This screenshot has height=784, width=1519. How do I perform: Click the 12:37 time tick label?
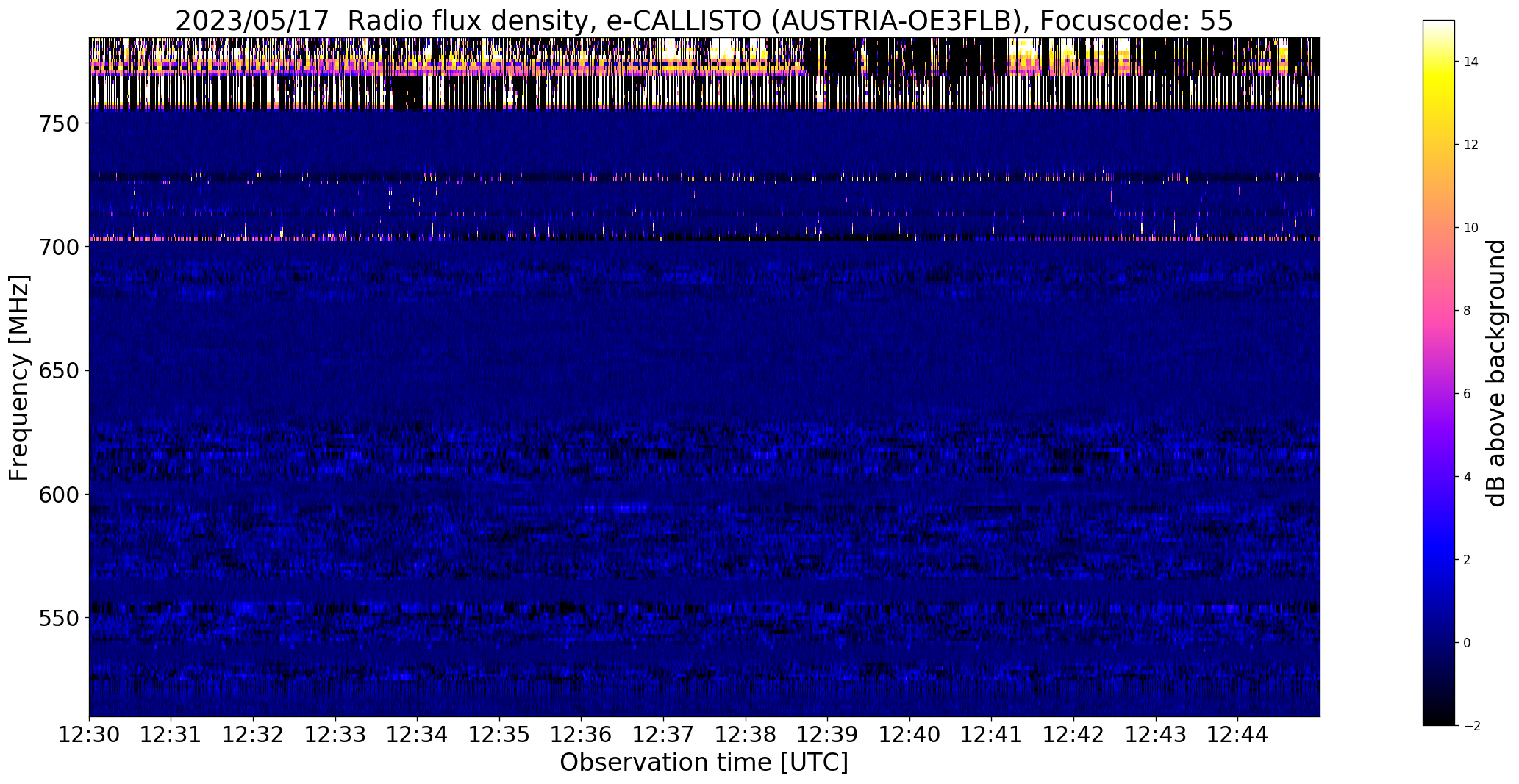tap(664, 735)
